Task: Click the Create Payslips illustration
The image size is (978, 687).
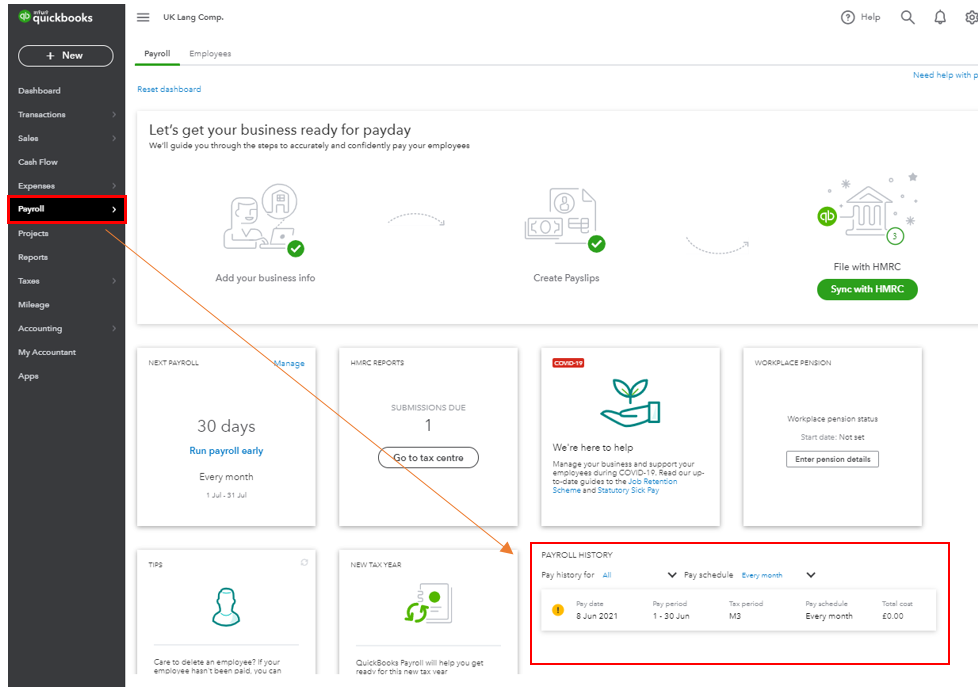Action: 565,220
